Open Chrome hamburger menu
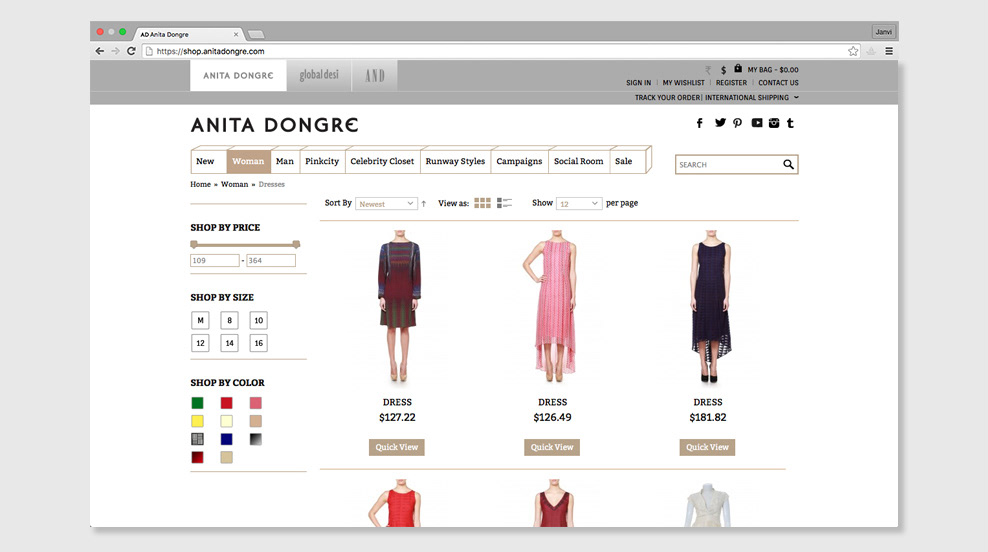Screen dimensions: 988x552 (x=889, y=51)
